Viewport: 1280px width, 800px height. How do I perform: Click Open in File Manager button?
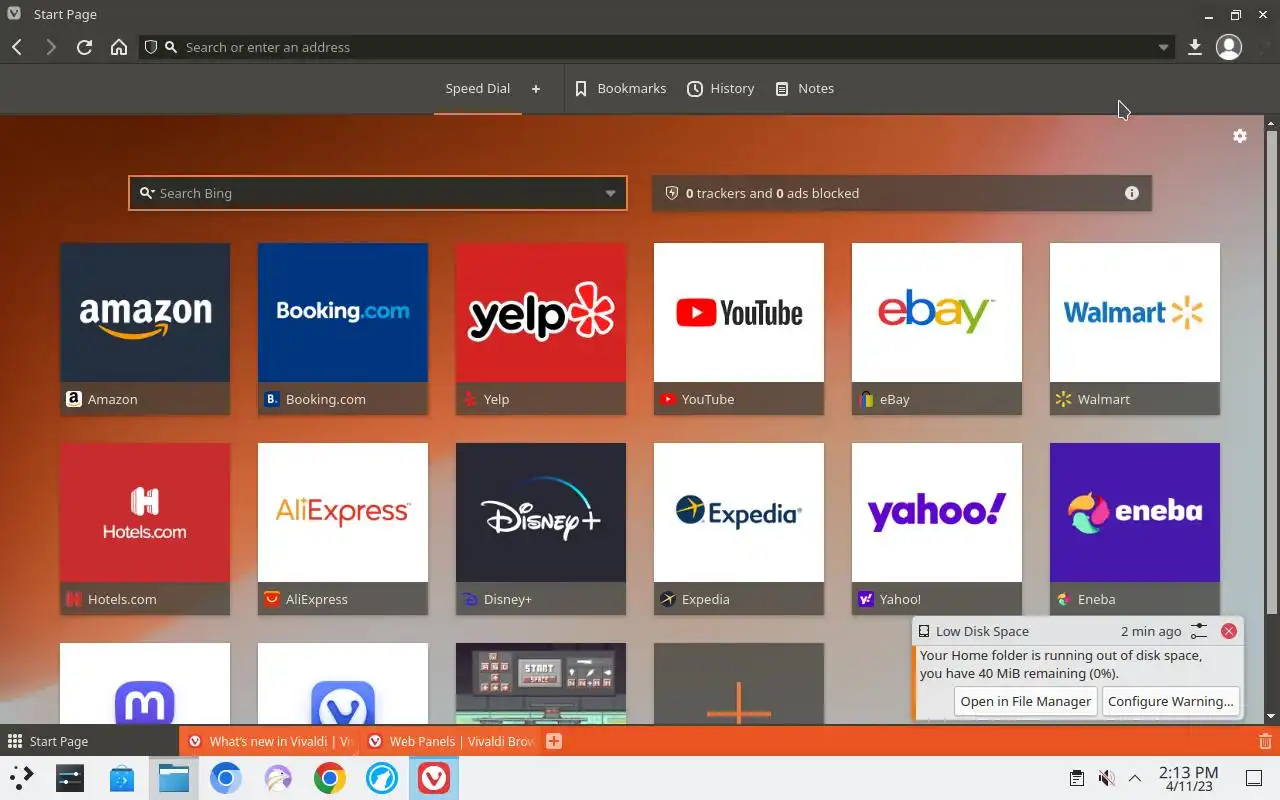point(1025,701)
